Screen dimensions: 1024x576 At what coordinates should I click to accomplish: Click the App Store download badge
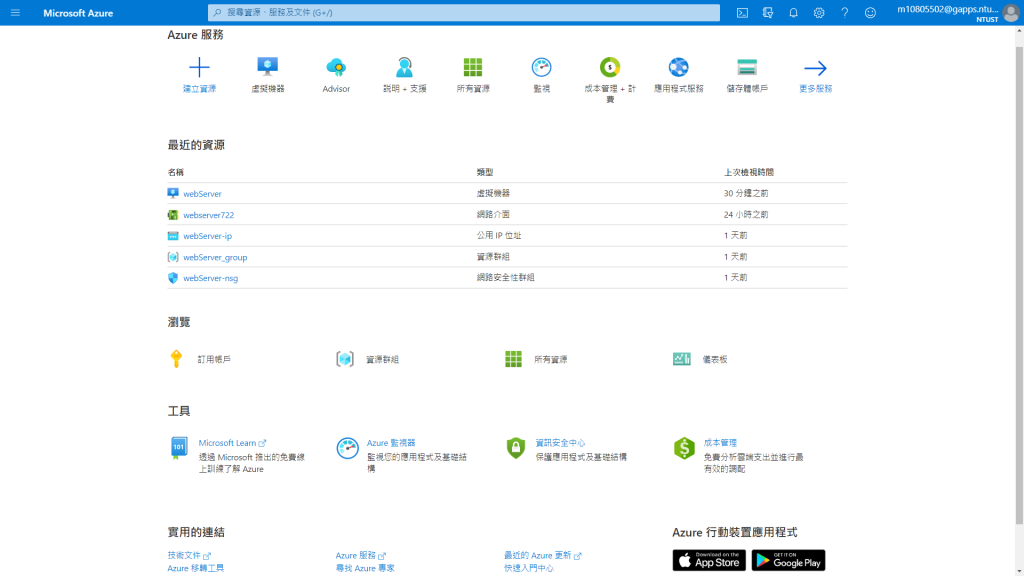click(x=709, y=560)
